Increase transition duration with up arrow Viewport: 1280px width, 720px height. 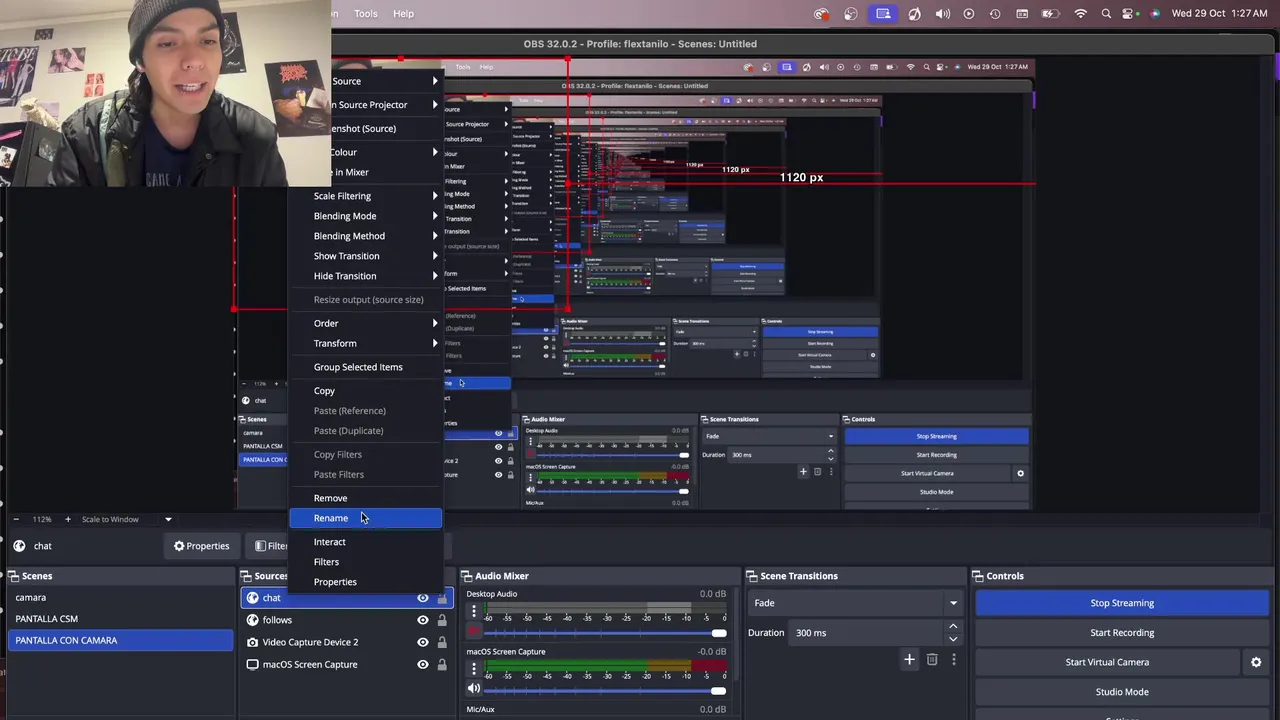(952, 627)
